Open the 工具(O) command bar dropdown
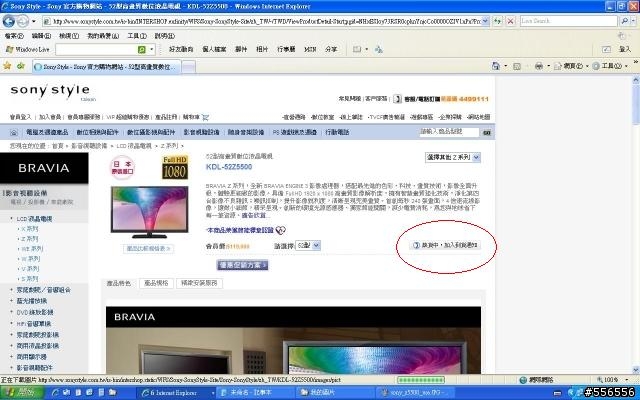640x400 pixels. pos(610,66)
